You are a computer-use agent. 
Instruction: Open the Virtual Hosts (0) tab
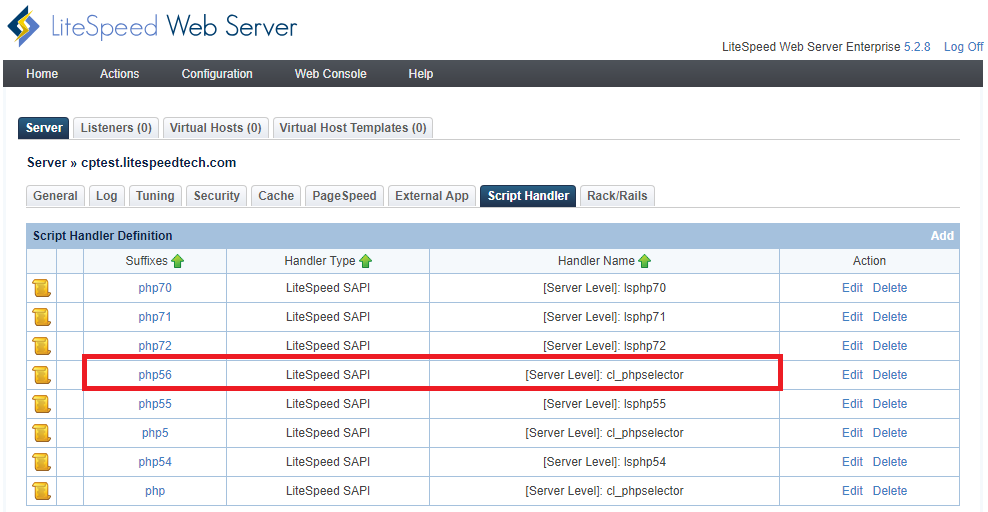[215, 128]
